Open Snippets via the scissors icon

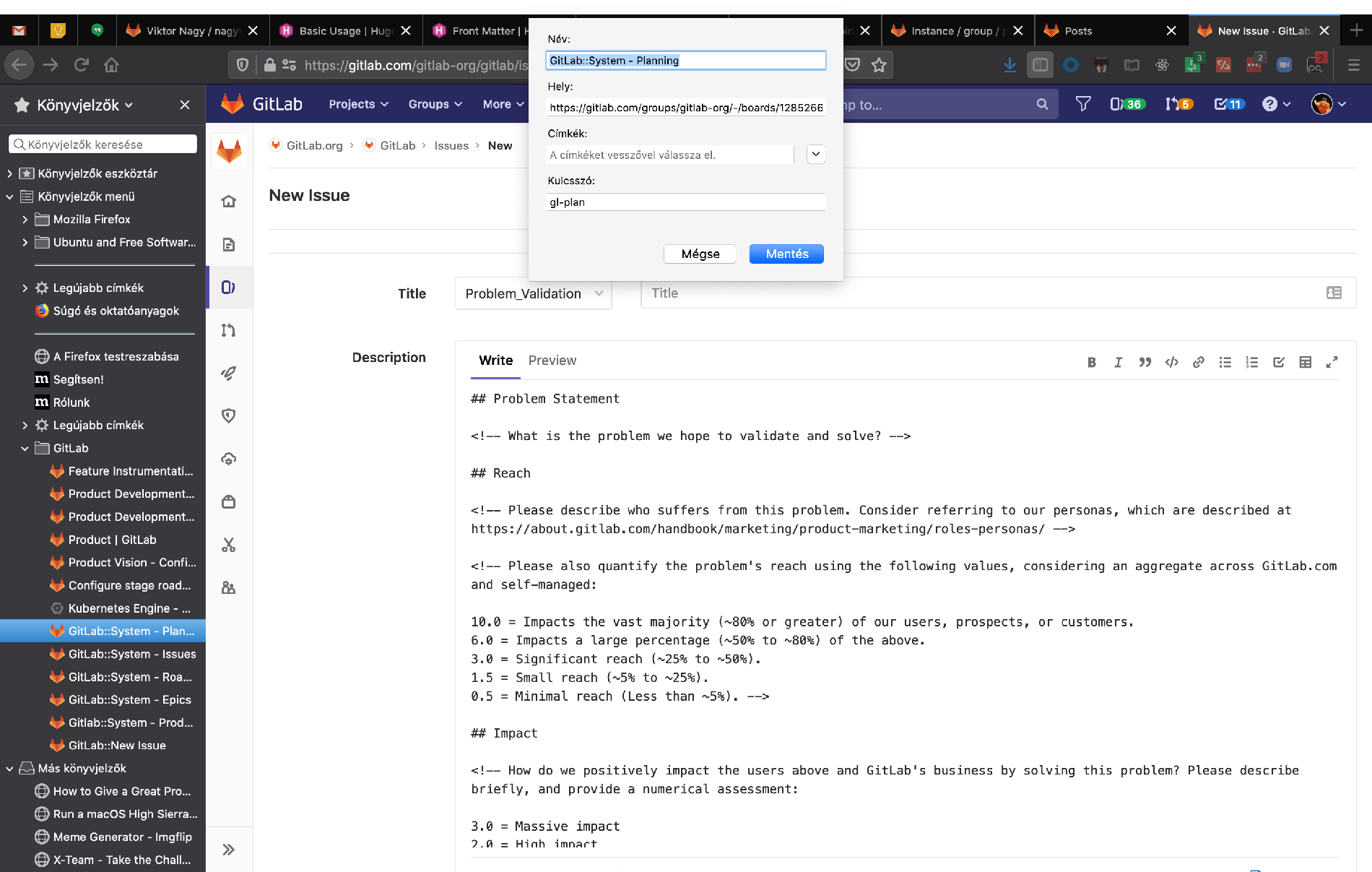(x=229, y=545)
